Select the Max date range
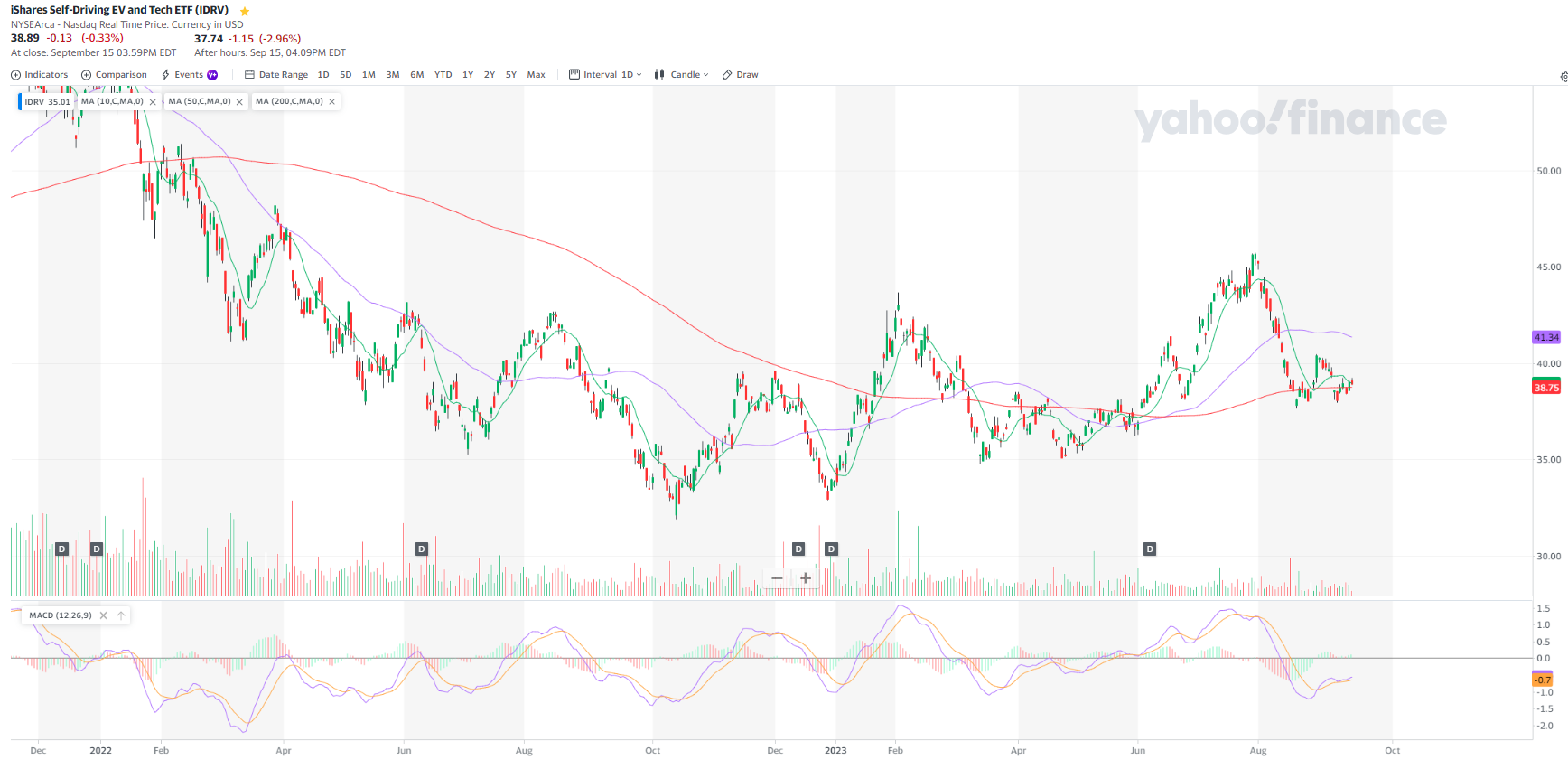The image size is (1568, 760). [537, 75]
